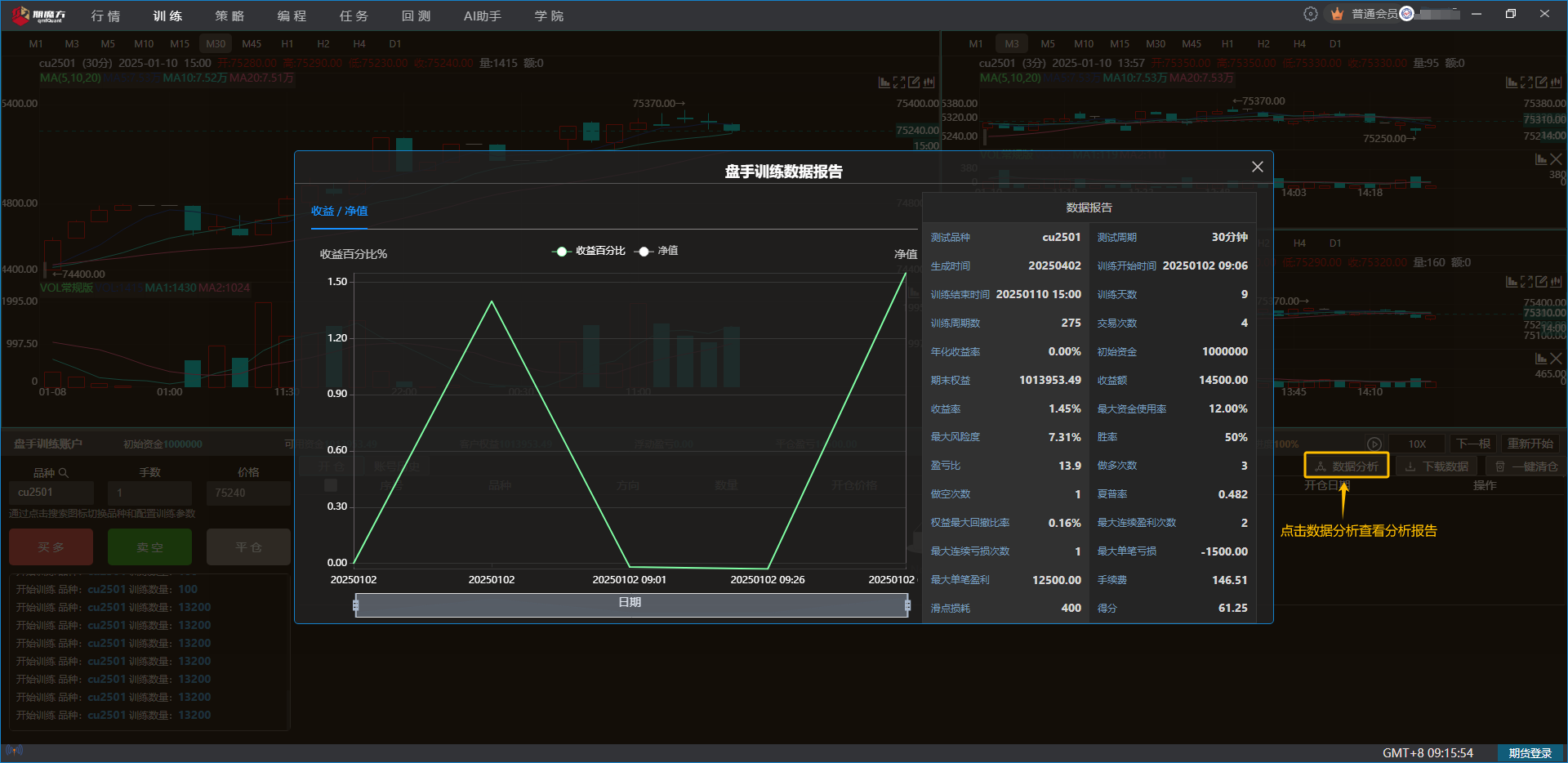Open the AI助手 top menu
The image size is (1568, 763).
[x=483, y=16]
